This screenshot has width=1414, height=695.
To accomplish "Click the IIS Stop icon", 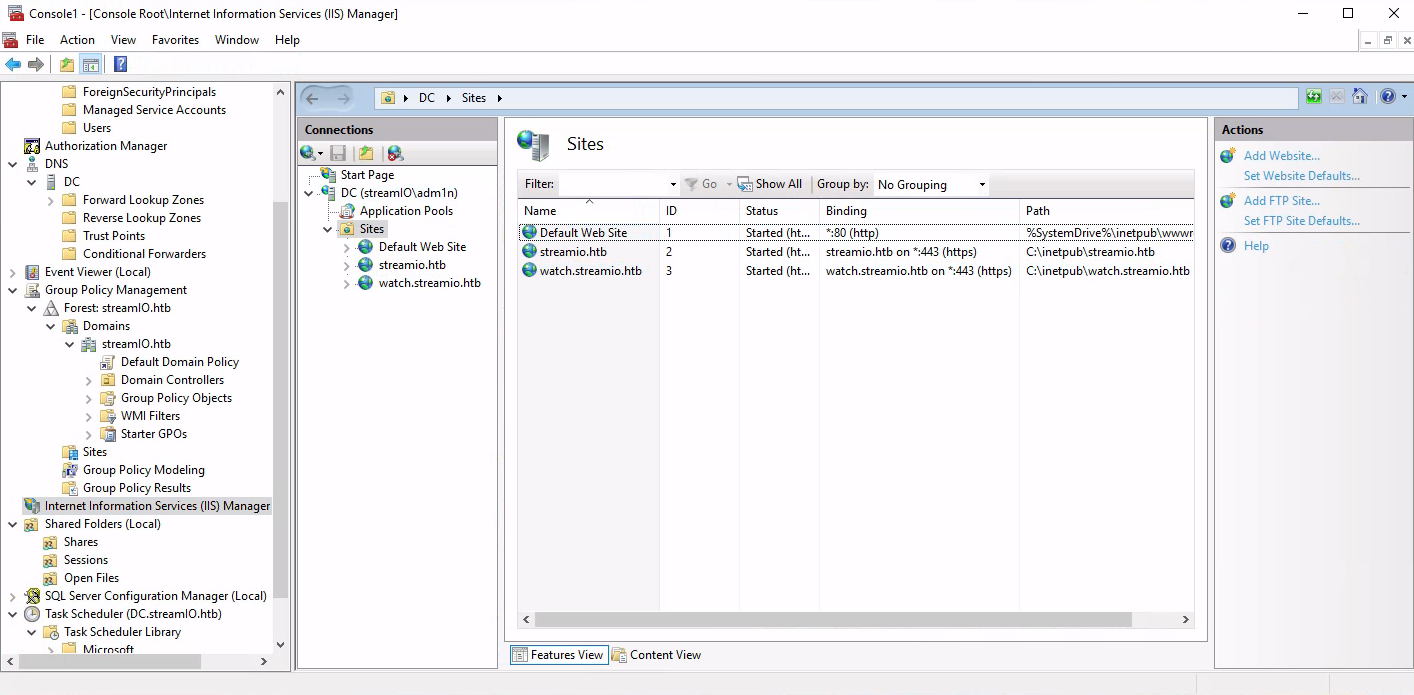I will point(1337,97).
